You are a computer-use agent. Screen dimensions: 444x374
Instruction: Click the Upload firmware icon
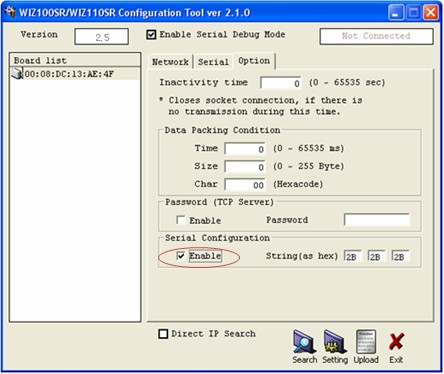tap(366, 342)
